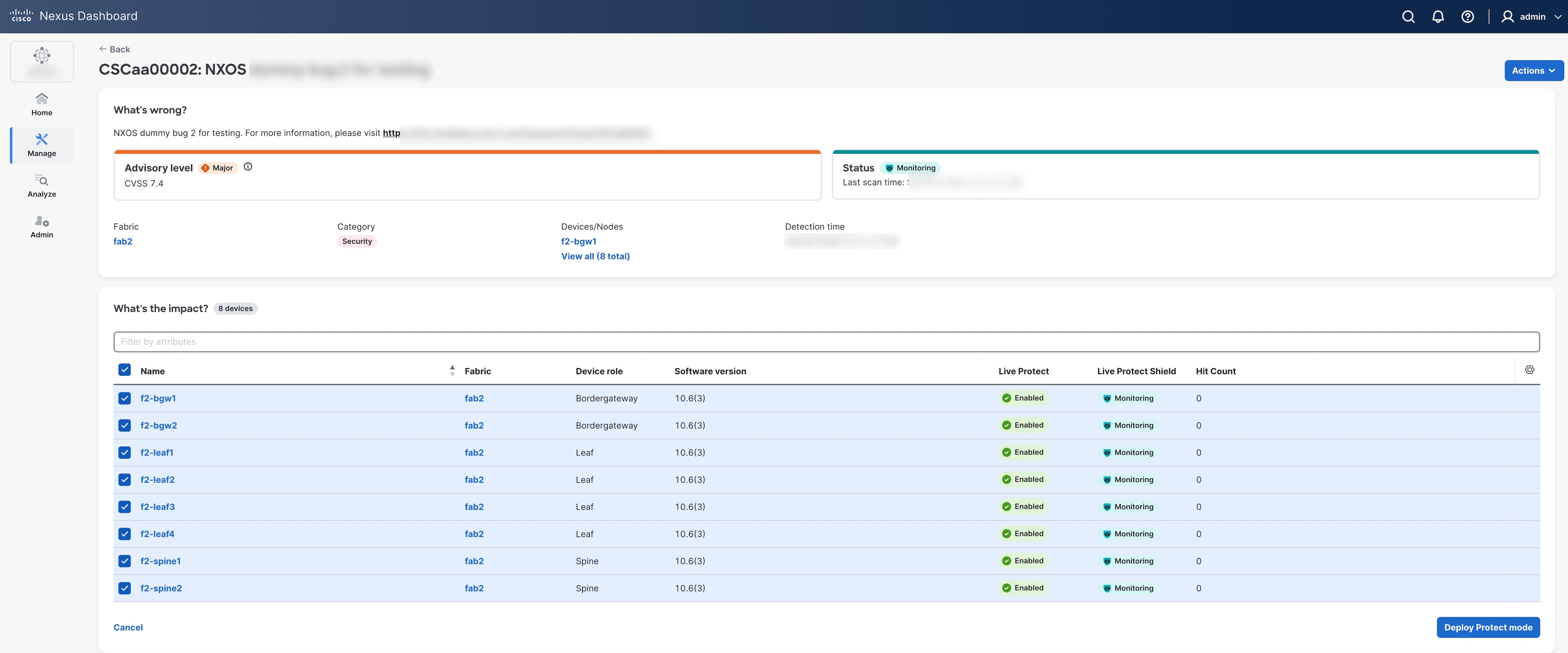Click the Cisco logo

coord(21,16)
